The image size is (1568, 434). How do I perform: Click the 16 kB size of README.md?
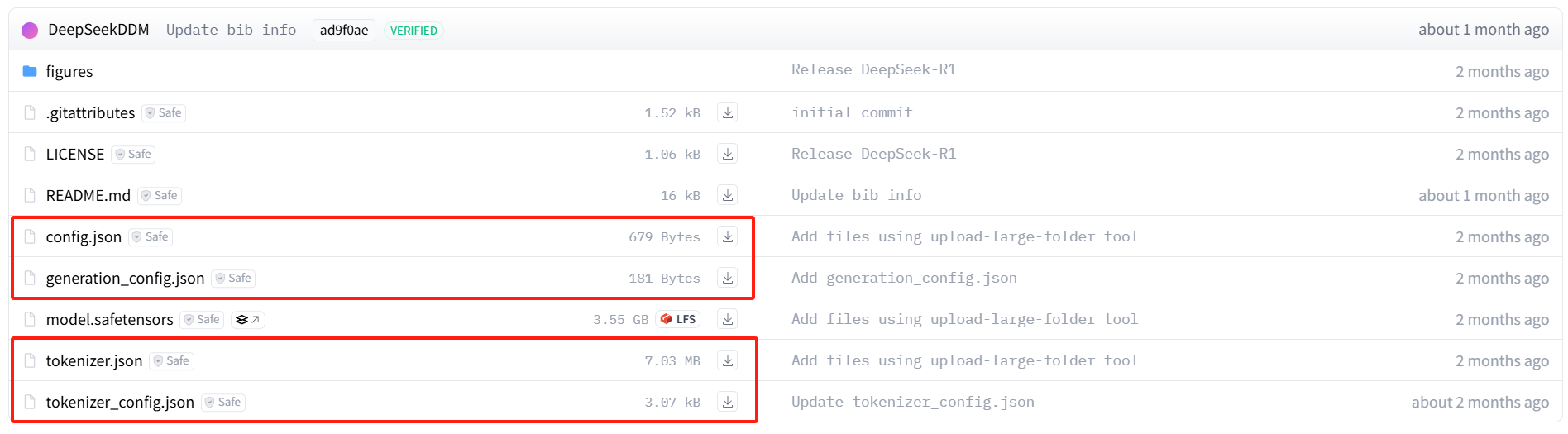click(680, 195)
